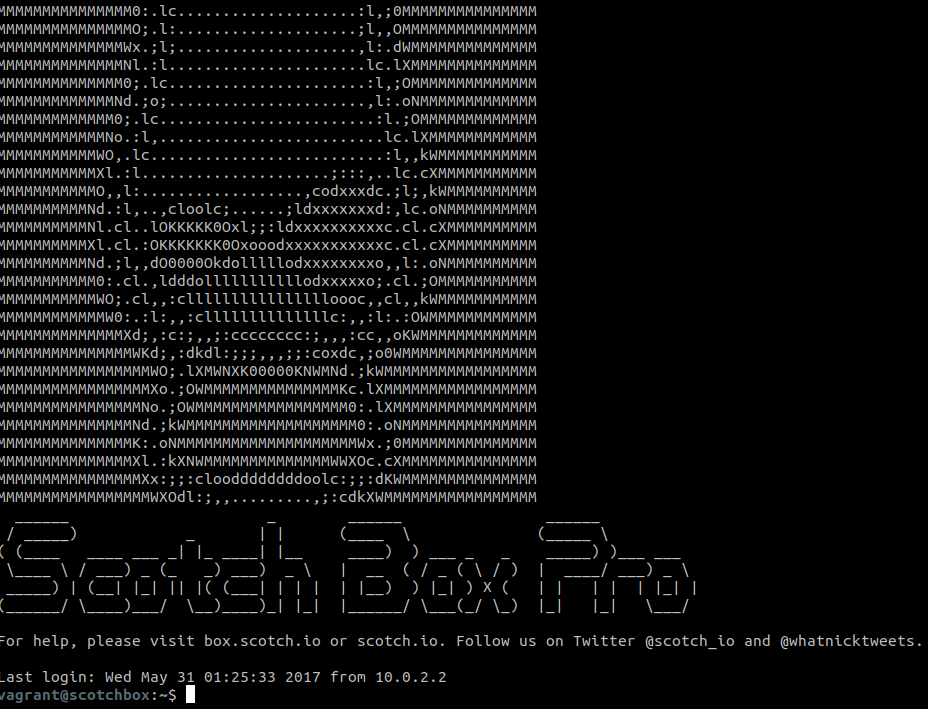Image resolution: width=928 pixels, height=709 pixels.
Task: Click the Scotch Box Pro ASCII logo
Action: coord(350,565)
